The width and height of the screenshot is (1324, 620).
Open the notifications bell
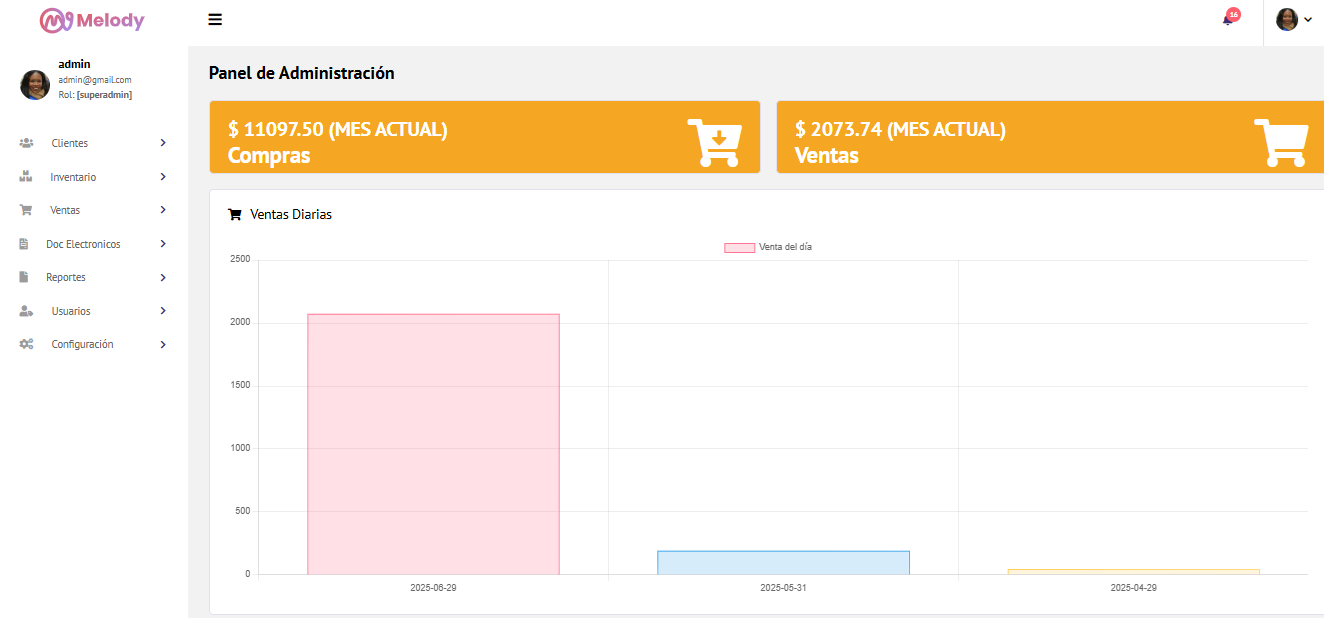1228,20
